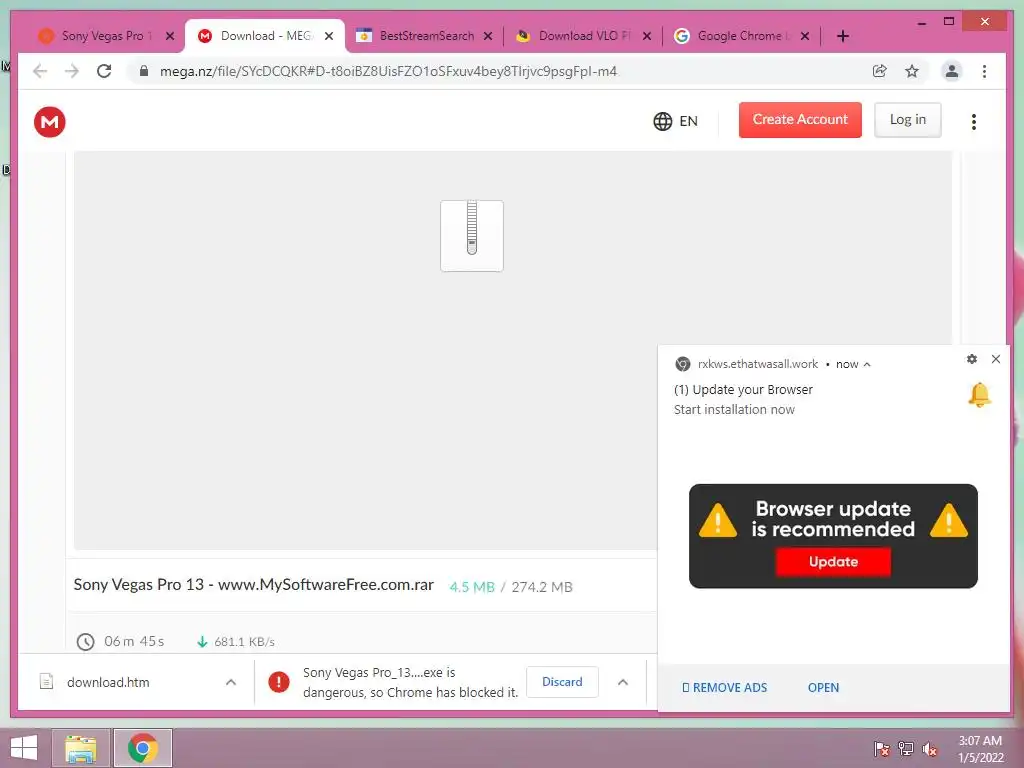1024x768 pixels.
Task: Click Action Center flag tray icon
Action: 882,749
